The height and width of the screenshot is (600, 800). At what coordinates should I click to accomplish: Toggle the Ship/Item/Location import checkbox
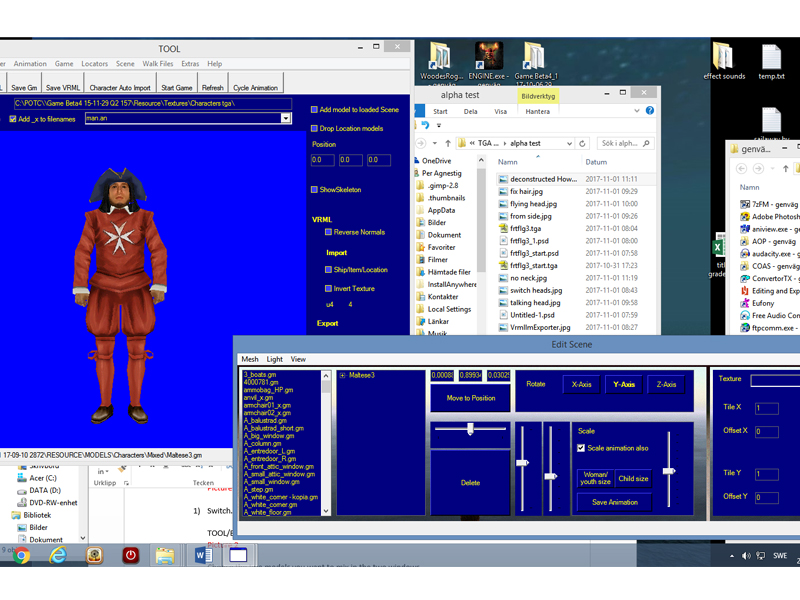(329, 270)
